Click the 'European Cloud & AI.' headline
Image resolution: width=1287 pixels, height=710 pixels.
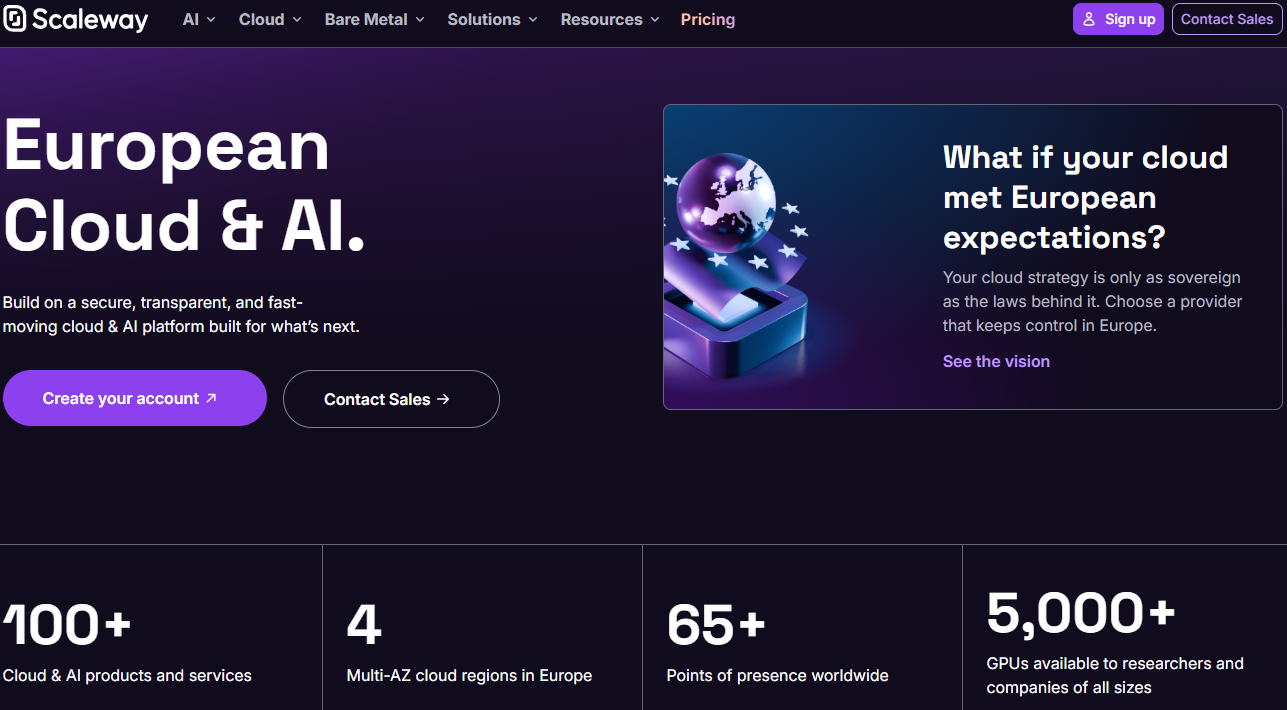tap(185, 185)
